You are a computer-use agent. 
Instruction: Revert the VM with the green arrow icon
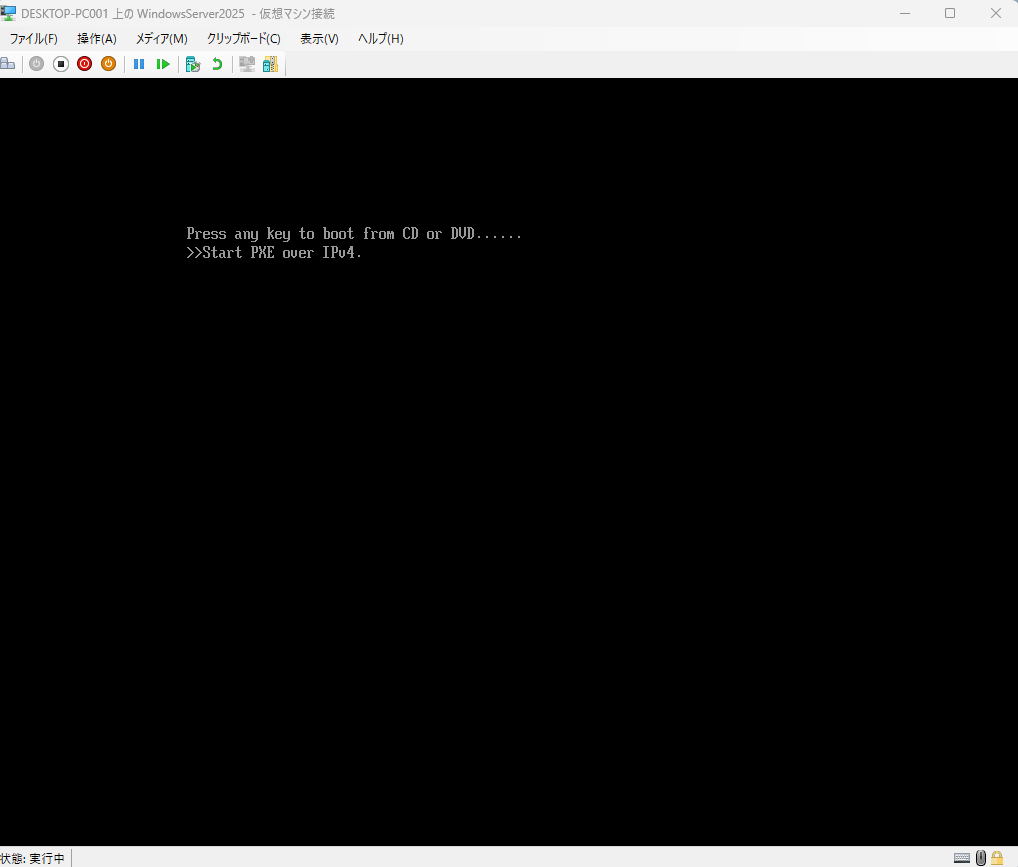[217, 64]
